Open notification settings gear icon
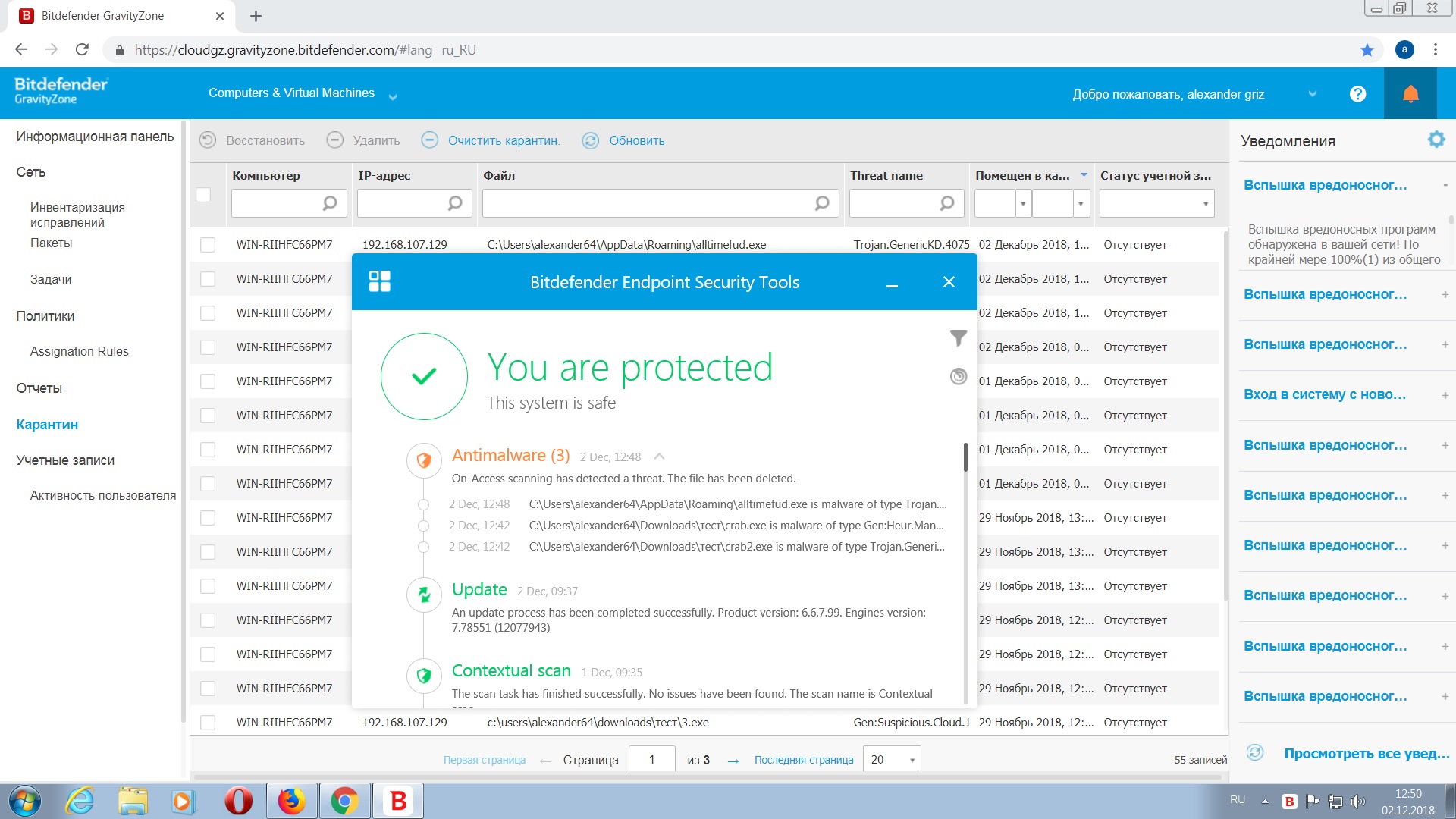Image resolution: width=1456 pixels, height=819 pixels. (1436, 140)
